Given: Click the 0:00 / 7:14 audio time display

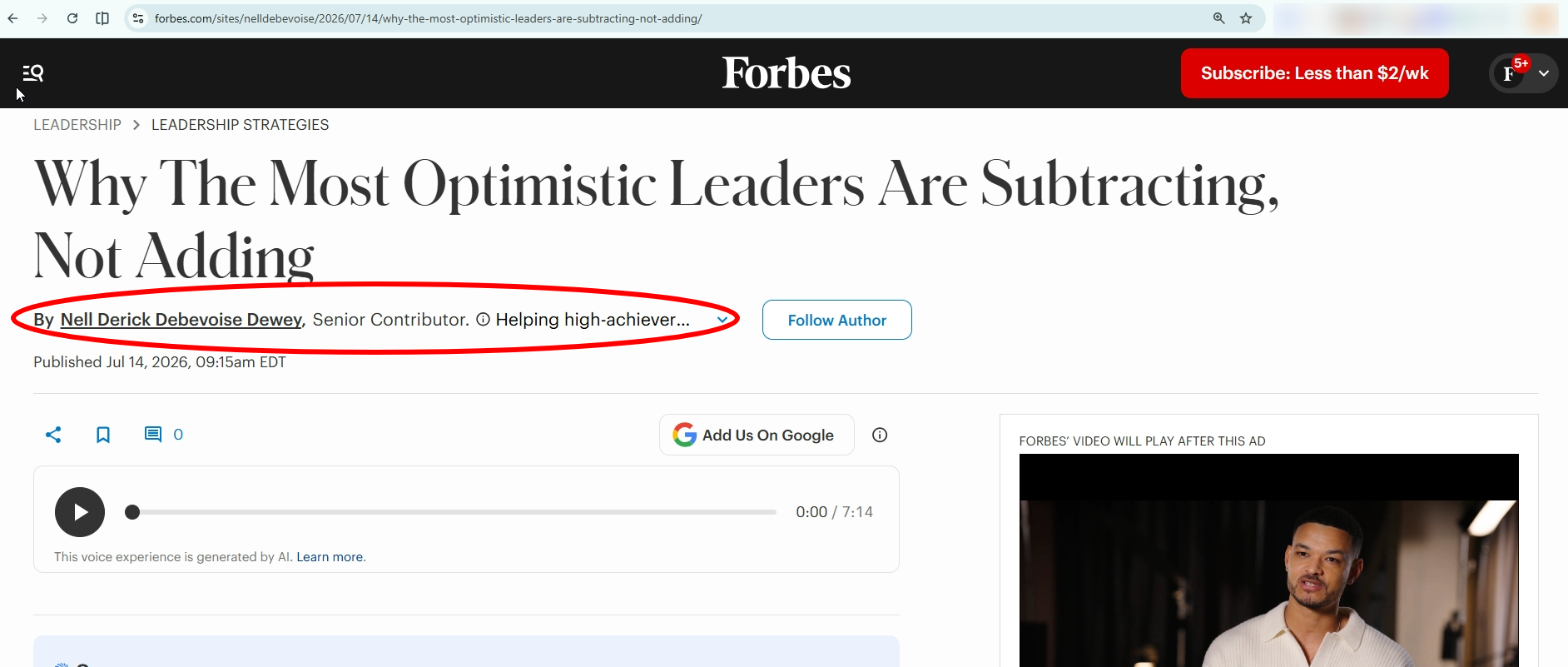Looking at the screenshot, I should click(x=834, y=512).
